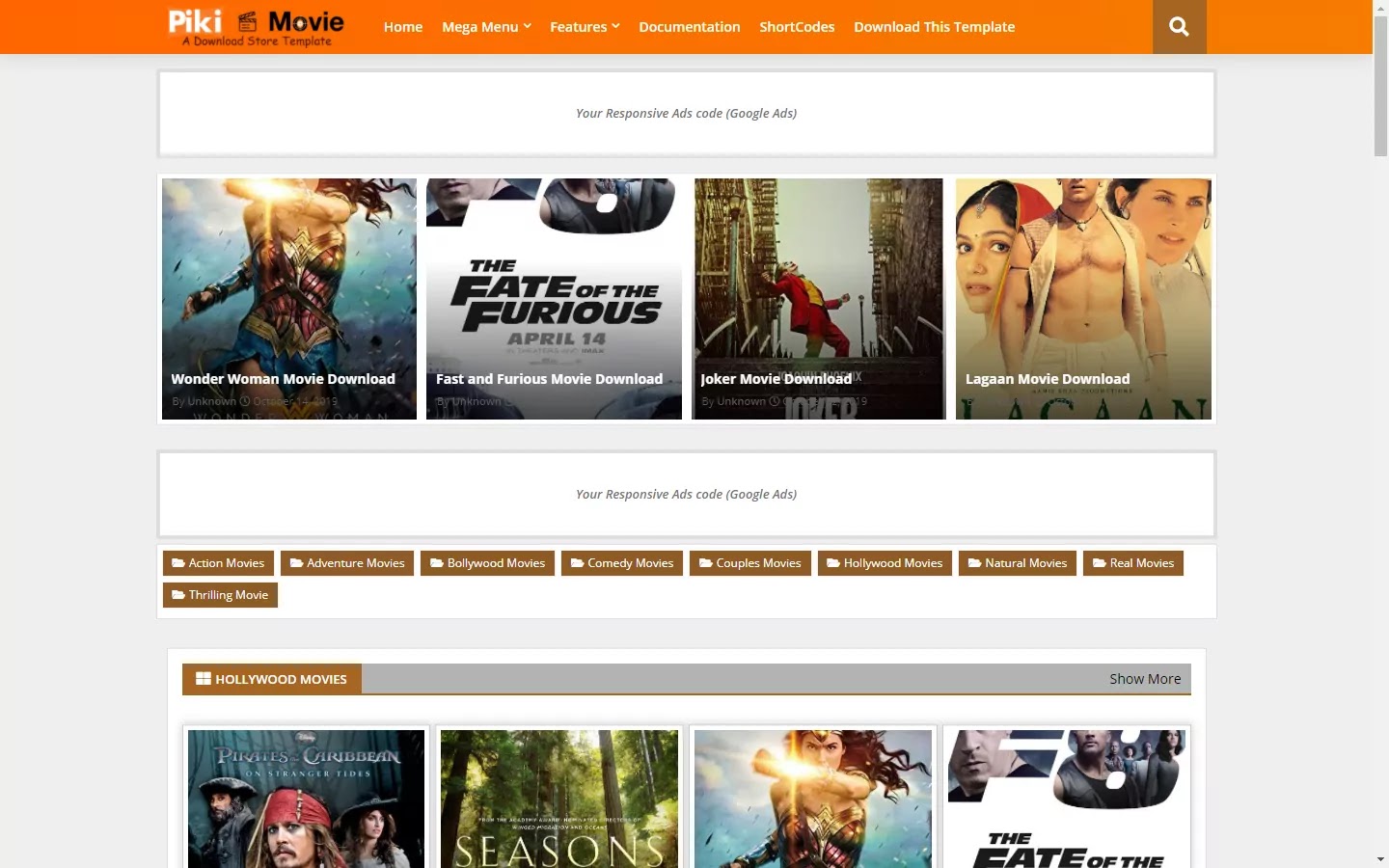This screenshot has height=868, width=1389.
Task: Click the folder icon on Action Movies tag
Action: pos(177,563)
